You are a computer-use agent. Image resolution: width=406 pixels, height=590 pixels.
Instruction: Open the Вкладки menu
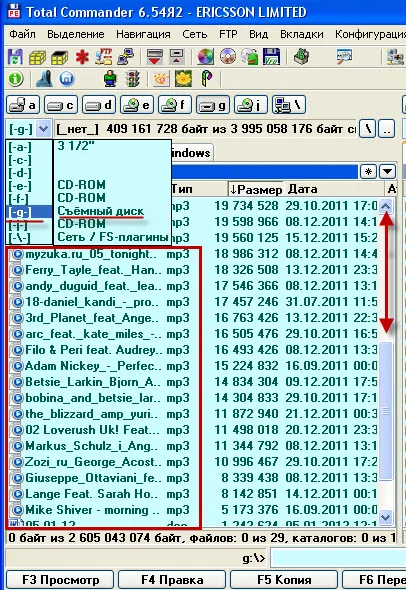coord(302,34)
